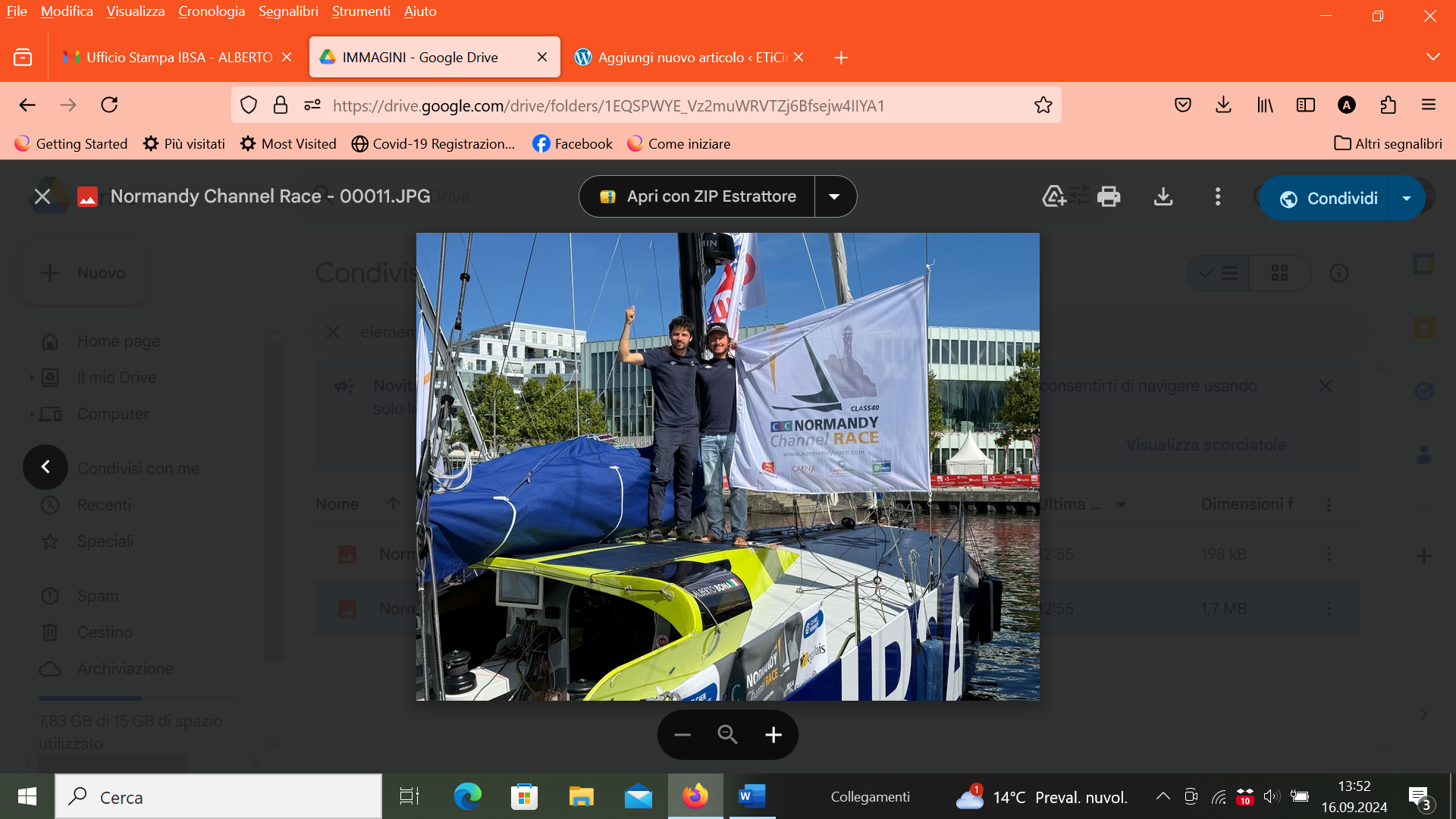Bookmark this page with the star icon
1456x819 pixels.
[x=1043, y=105]
